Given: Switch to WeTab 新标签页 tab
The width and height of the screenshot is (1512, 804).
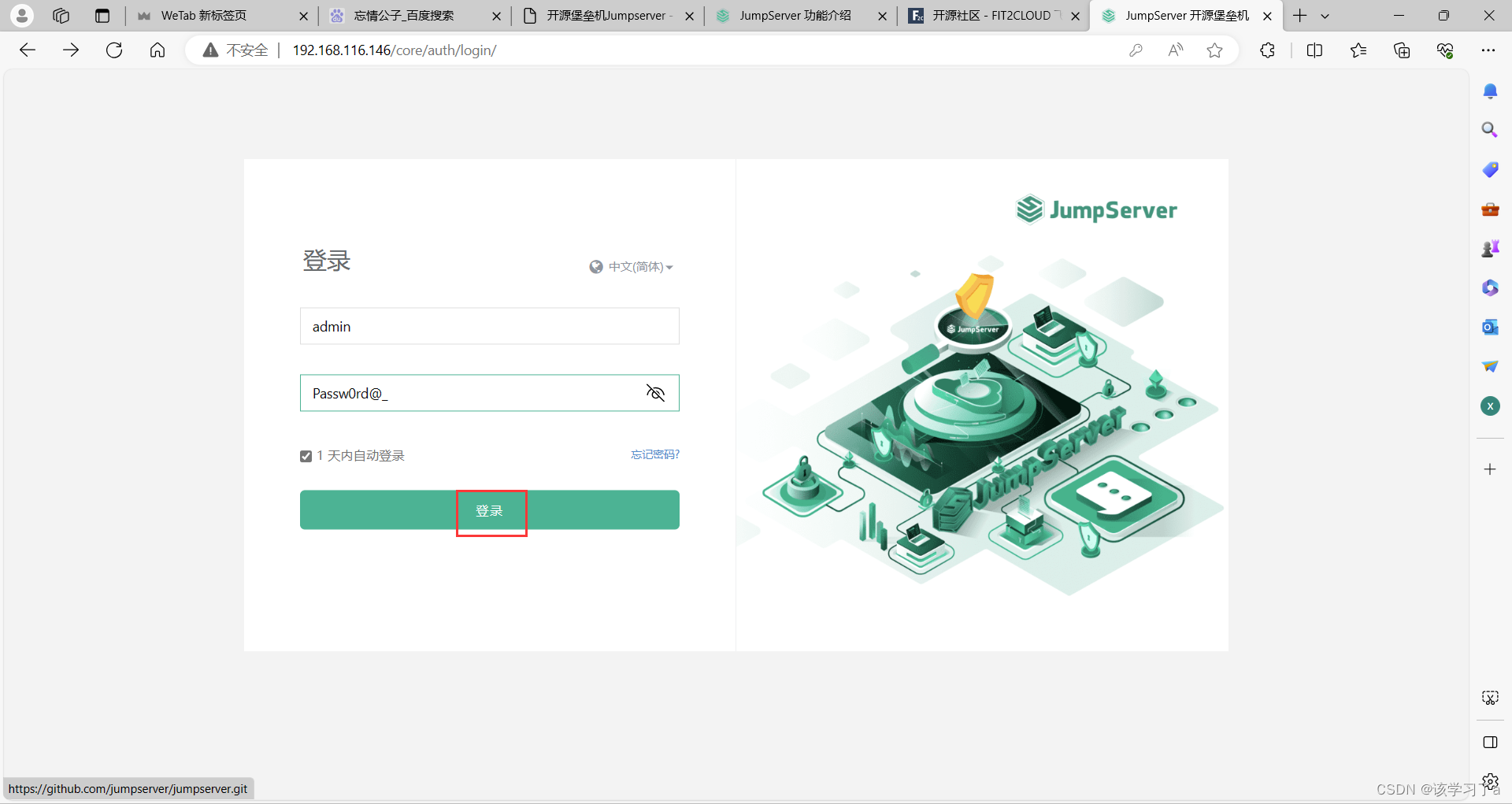Looking at the screenshot, I should [220, 16].
